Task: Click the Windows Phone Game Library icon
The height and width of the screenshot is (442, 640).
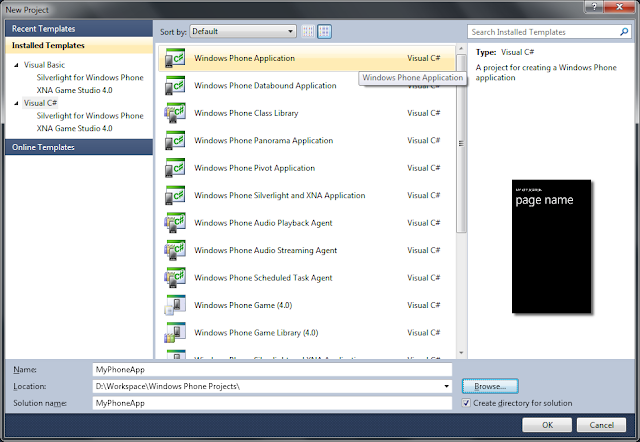Action: coord(175,332)
